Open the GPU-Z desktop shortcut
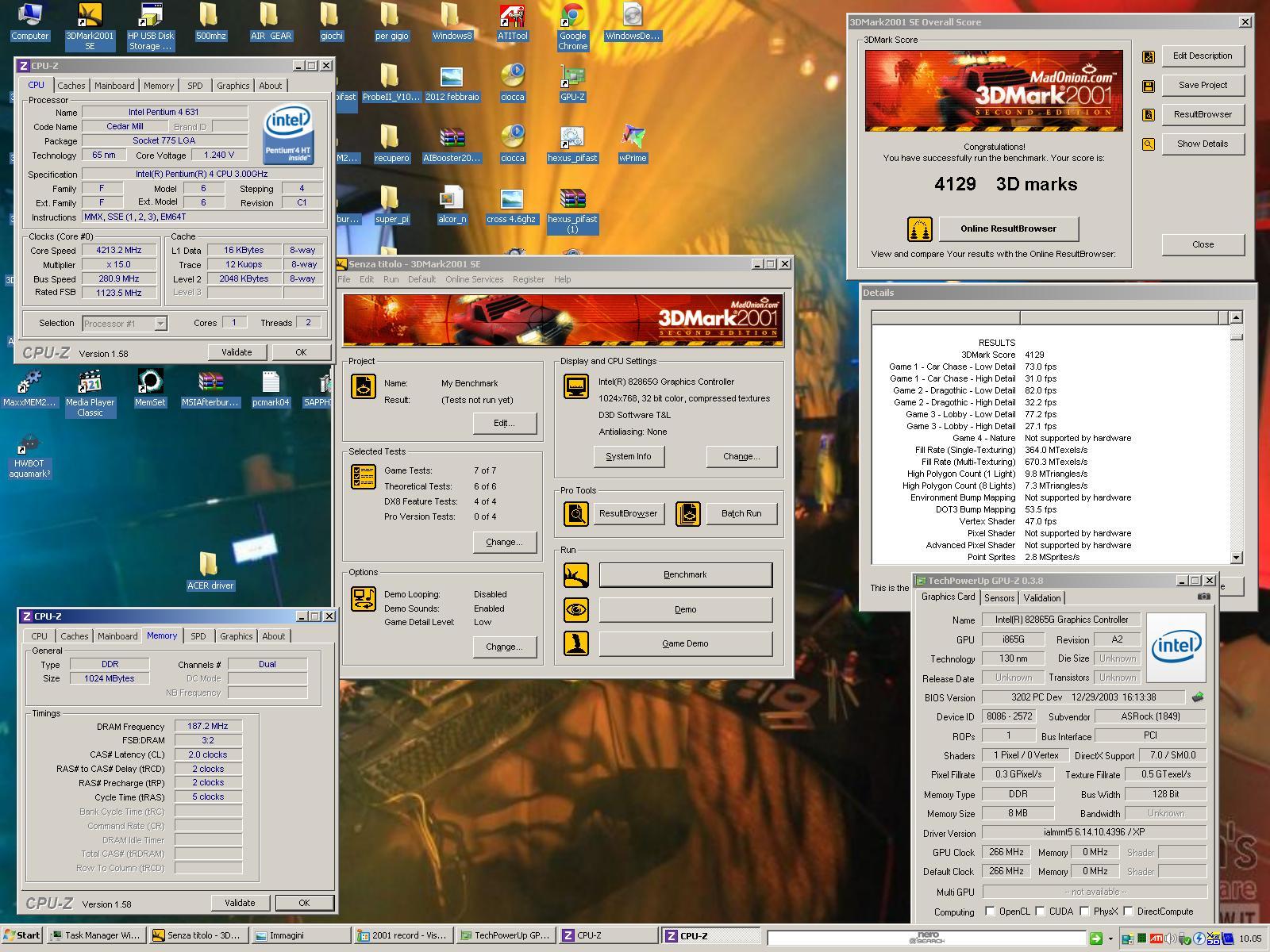Image resolution: width=1270 pixels, height=952 pixels. [572, 83]
